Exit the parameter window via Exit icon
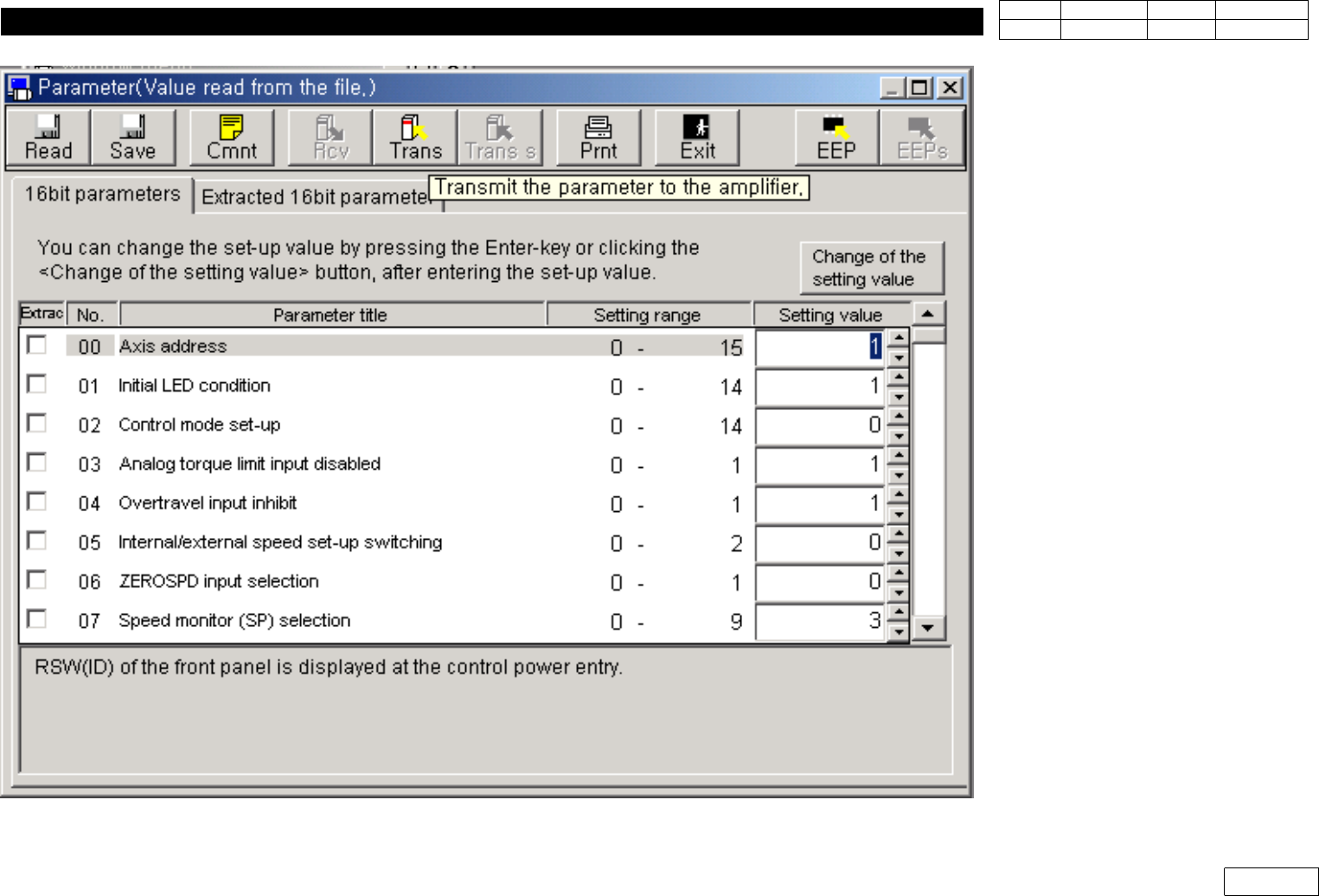 point(697,137)
